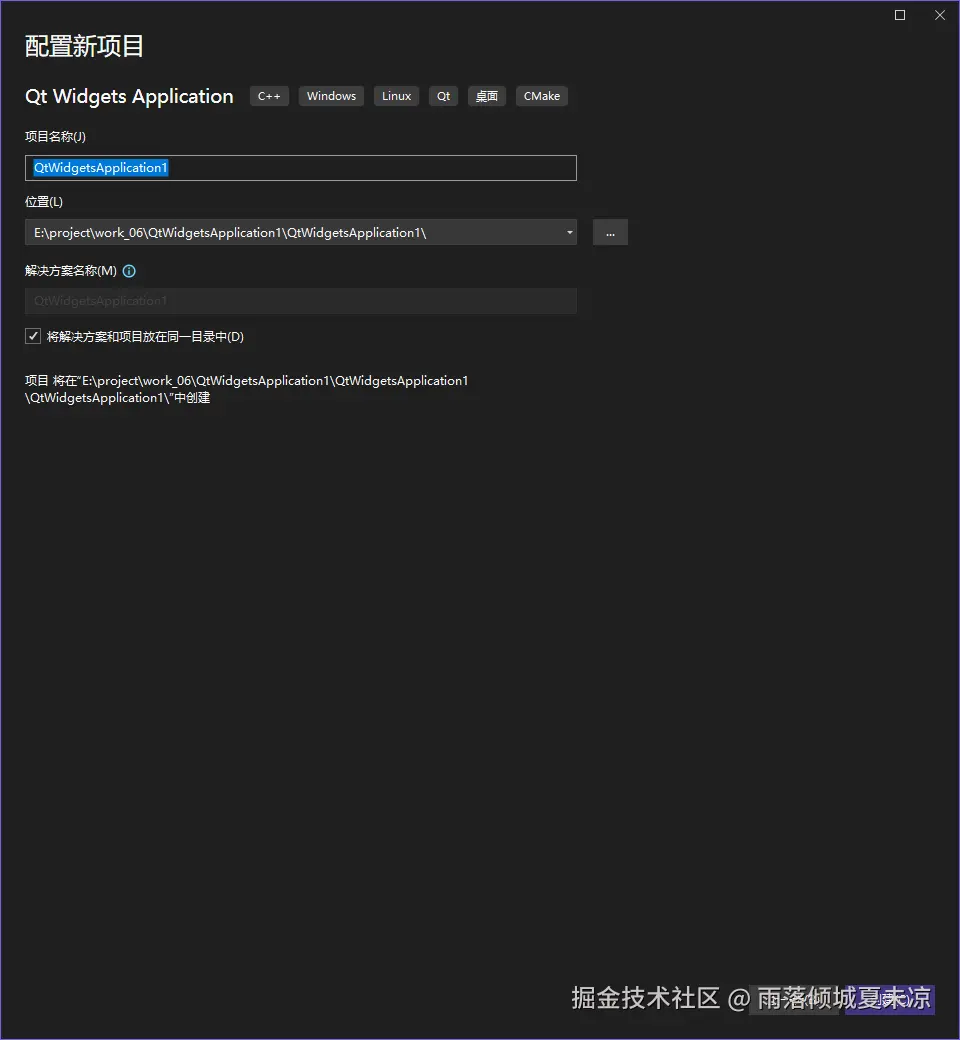Viewport: 960px width, 1040px height.
Task: Click the 项目名称(J) label
Action: click(x=55, y=137)
